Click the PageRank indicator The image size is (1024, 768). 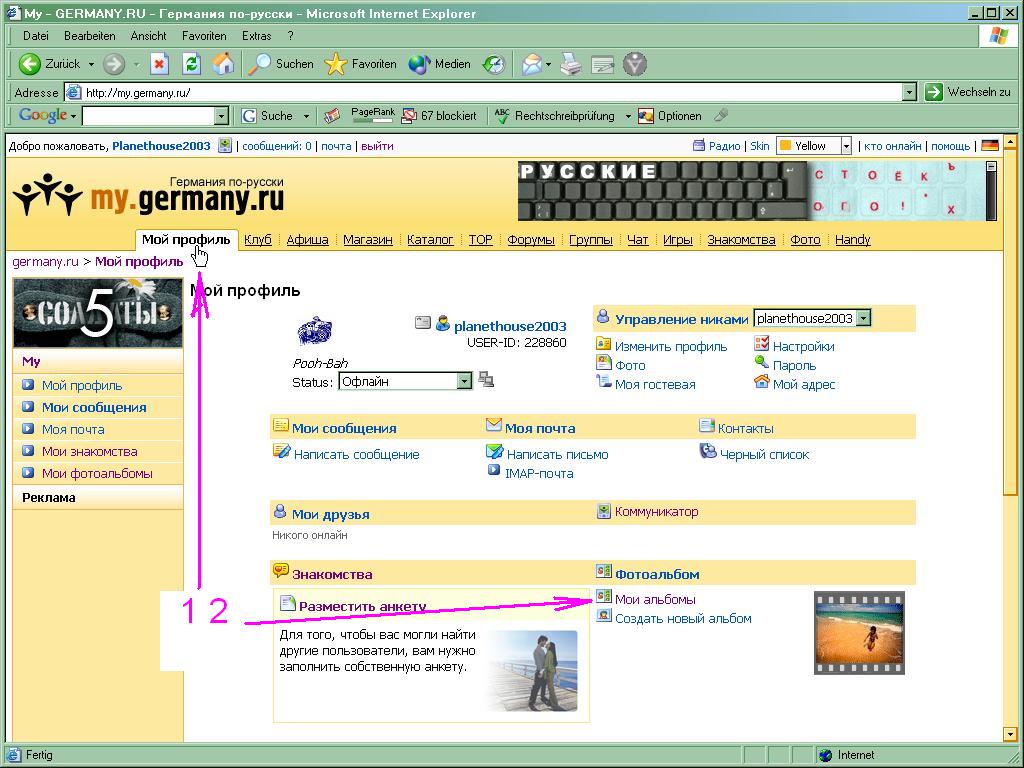coord(373,116)
